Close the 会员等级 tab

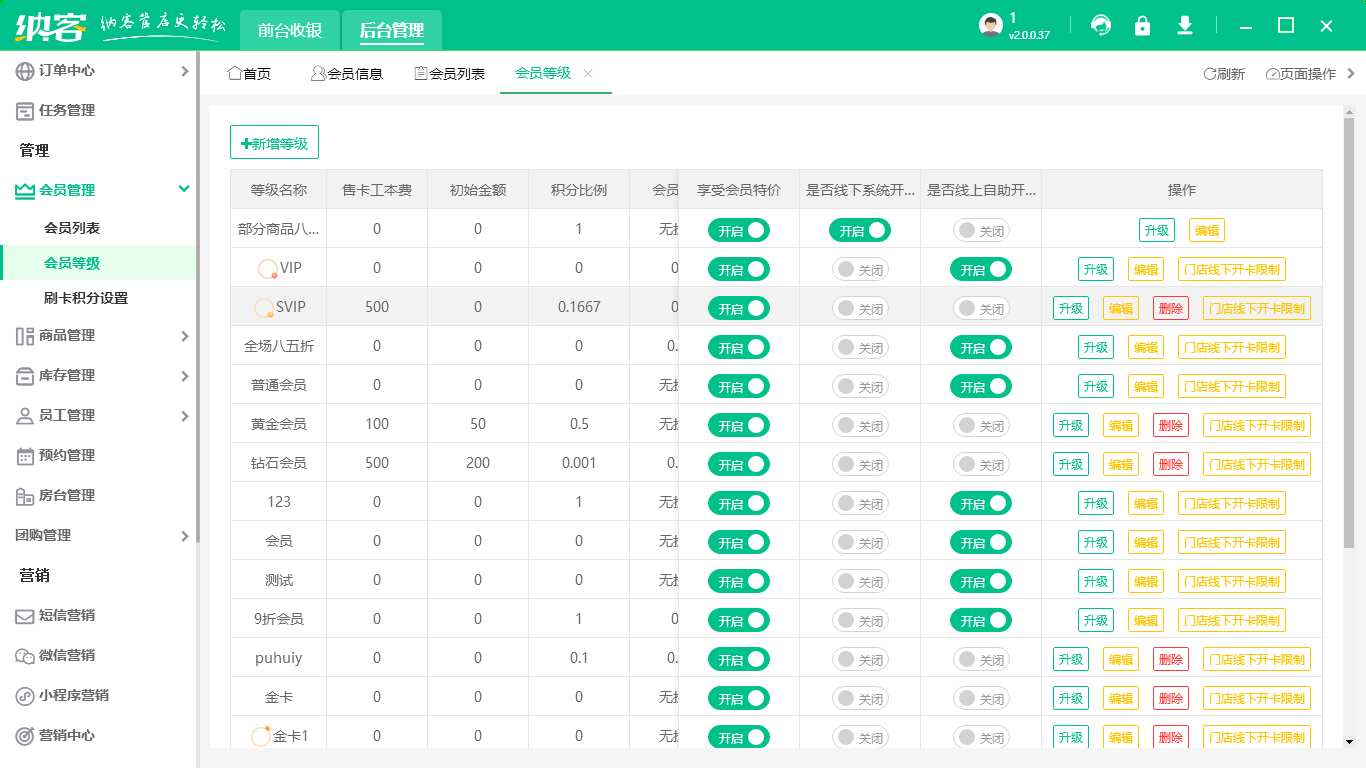click(588, 73)
